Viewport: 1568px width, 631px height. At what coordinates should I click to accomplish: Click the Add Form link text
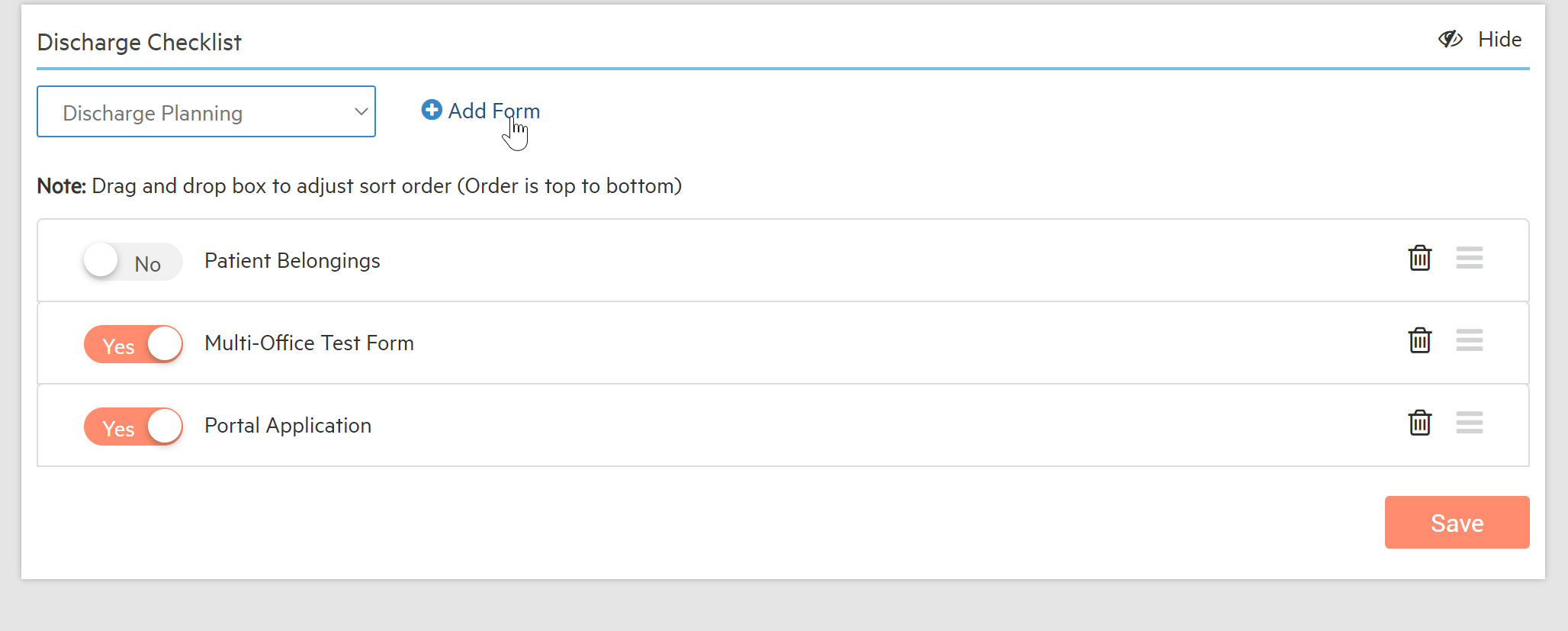tap(493, 111)
